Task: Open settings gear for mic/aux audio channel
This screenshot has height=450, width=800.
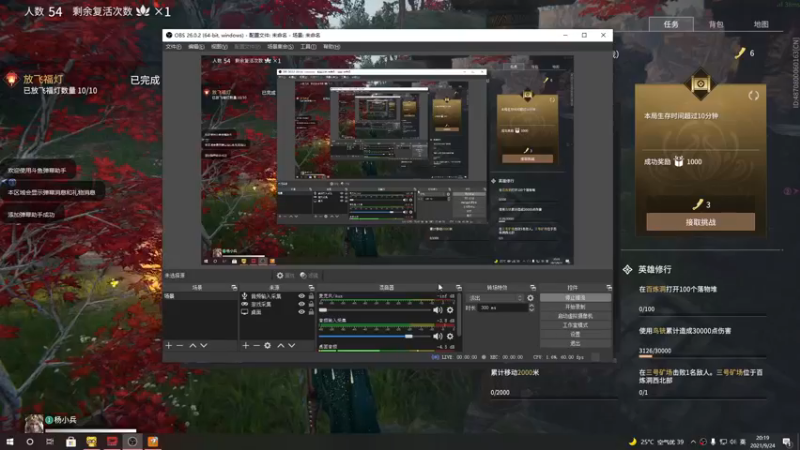Action: click(x=450, y=310)
